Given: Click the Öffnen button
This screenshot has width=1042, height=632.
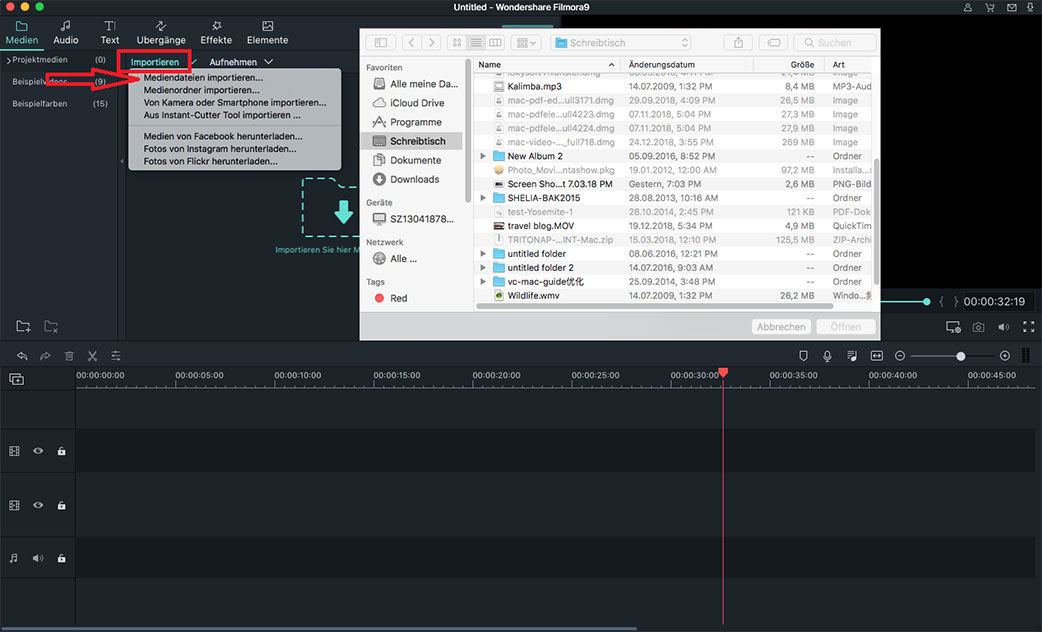Looking at the screenshot, I should 845,327.
